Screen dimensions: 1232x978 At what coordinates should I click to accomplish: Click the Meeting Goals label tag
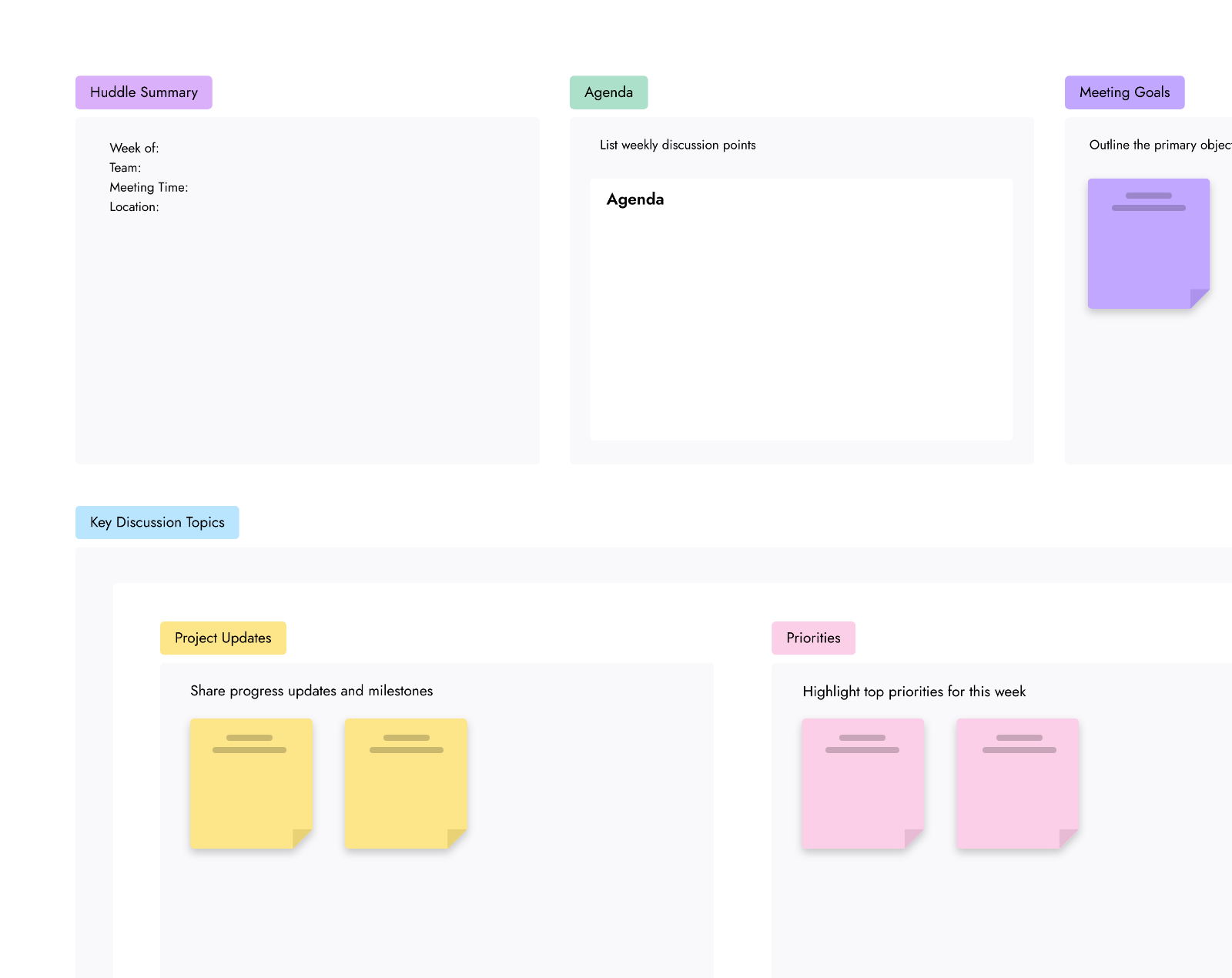click(1124, 92)
